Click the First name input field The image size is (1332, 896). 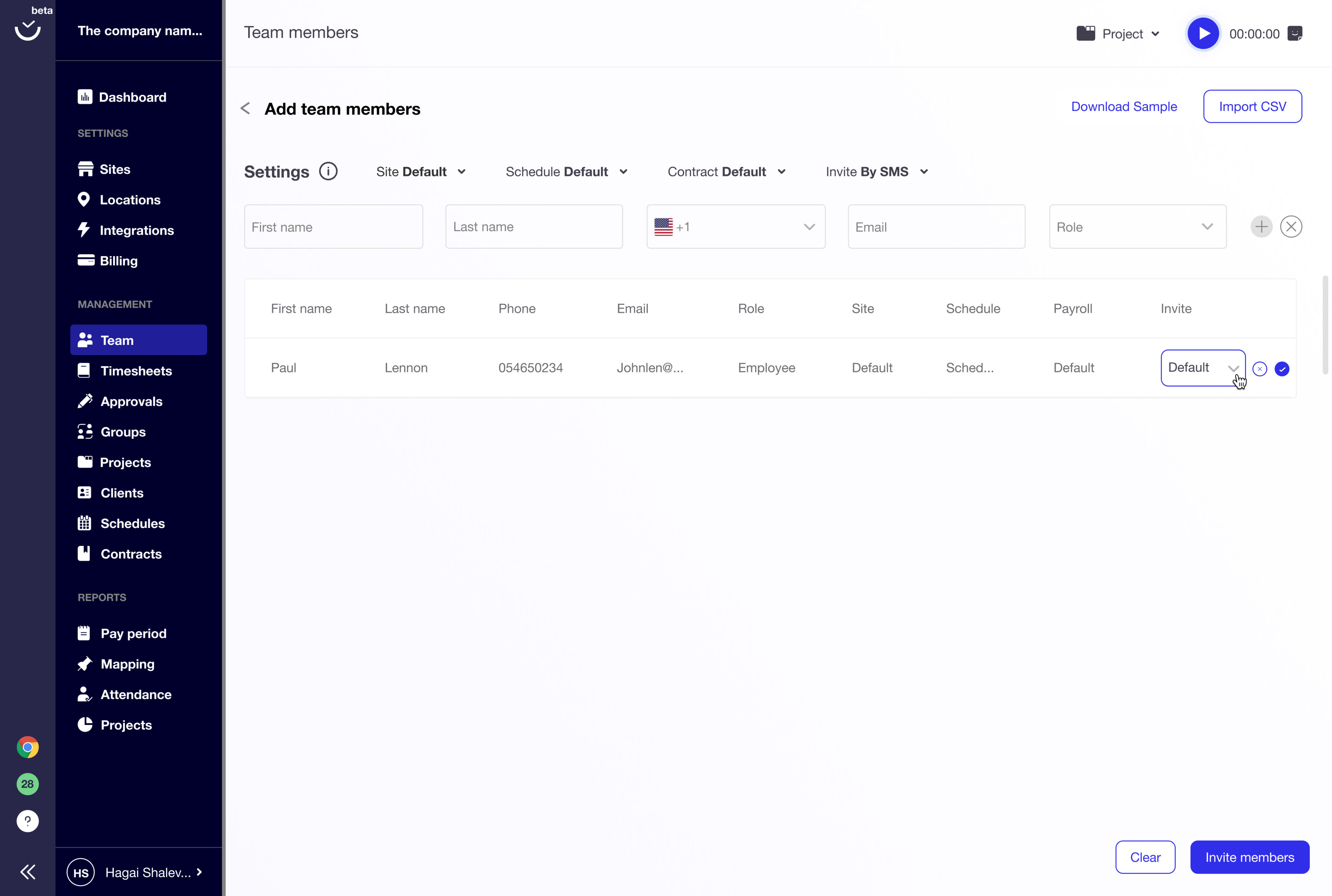click(333, 227)
